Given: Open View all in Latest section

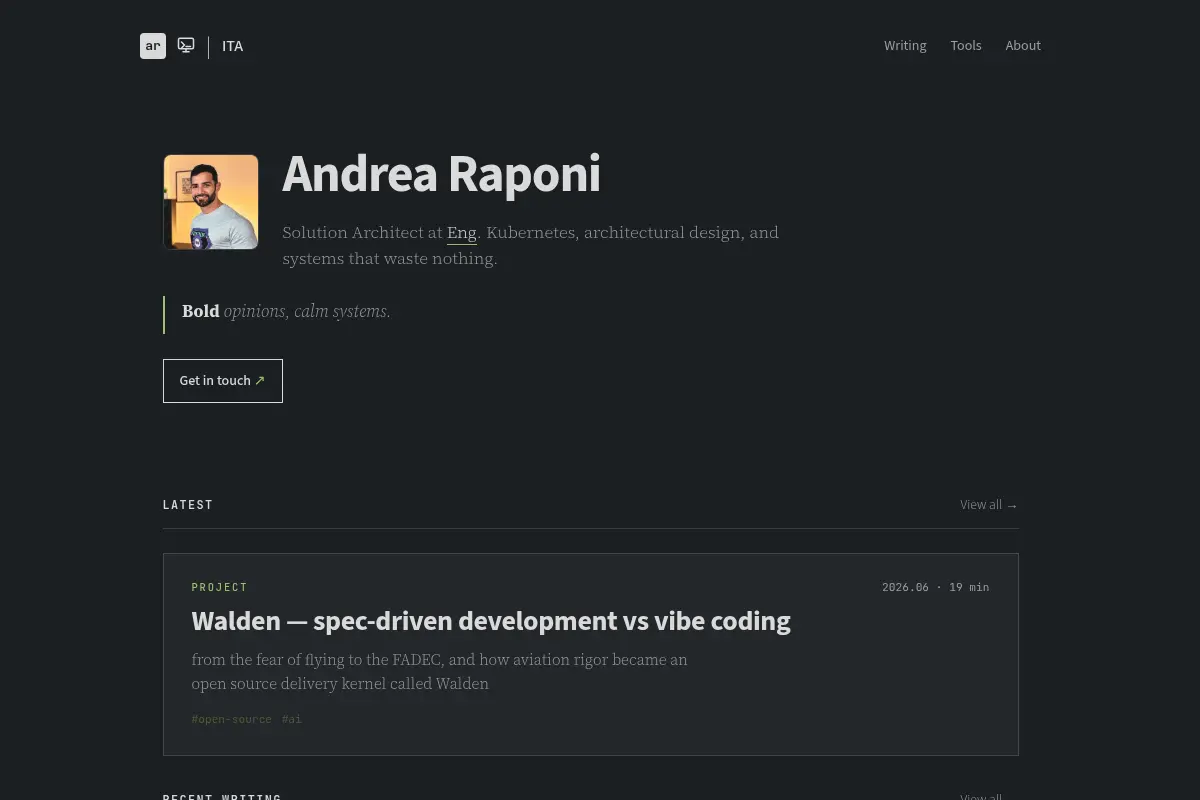Looking at the screenshot, I should tap(989, 505).
